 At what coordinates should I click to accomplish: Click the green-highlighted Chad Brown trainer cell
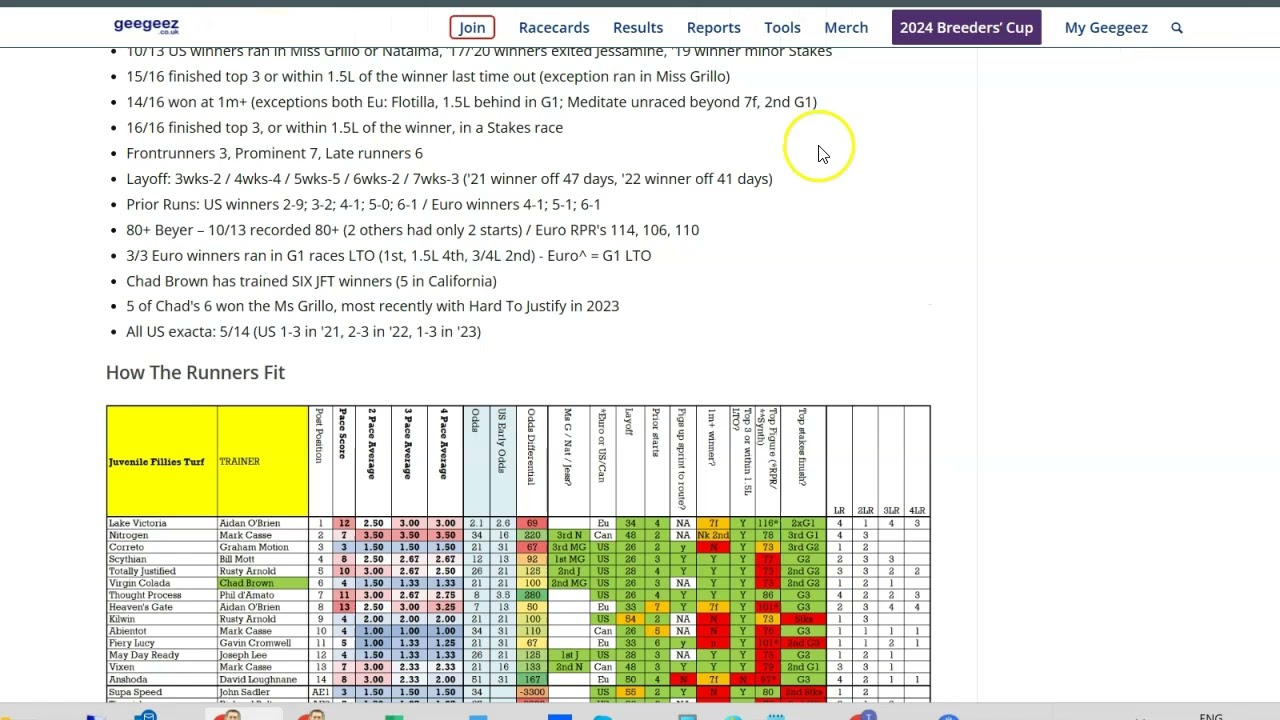246,583
